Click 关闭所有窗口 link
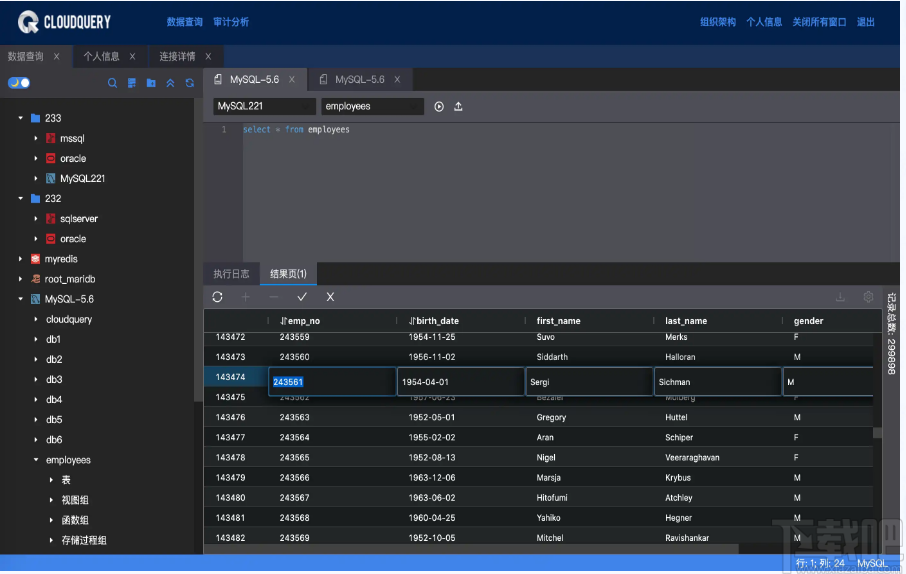 tap(819, 22)
